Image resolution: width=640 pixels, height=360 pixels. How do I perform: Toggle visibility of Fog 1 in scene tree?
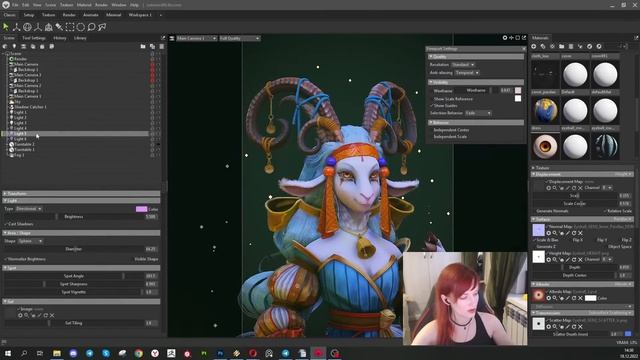(152, 155)
